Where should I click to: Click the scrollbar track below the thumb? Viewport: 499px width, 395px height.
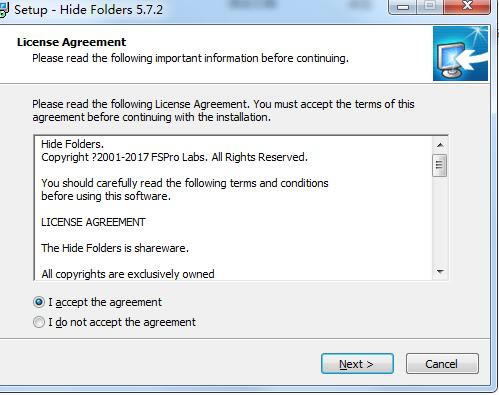[x=440, y=220]
